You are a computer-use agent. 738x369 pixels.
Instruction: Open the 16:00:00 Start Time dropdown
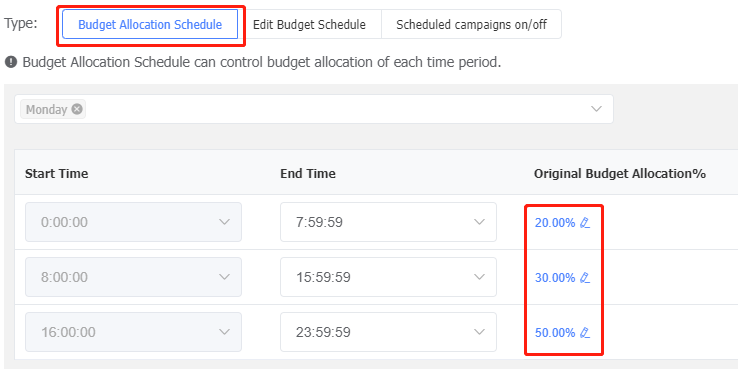tap(133, 332)
